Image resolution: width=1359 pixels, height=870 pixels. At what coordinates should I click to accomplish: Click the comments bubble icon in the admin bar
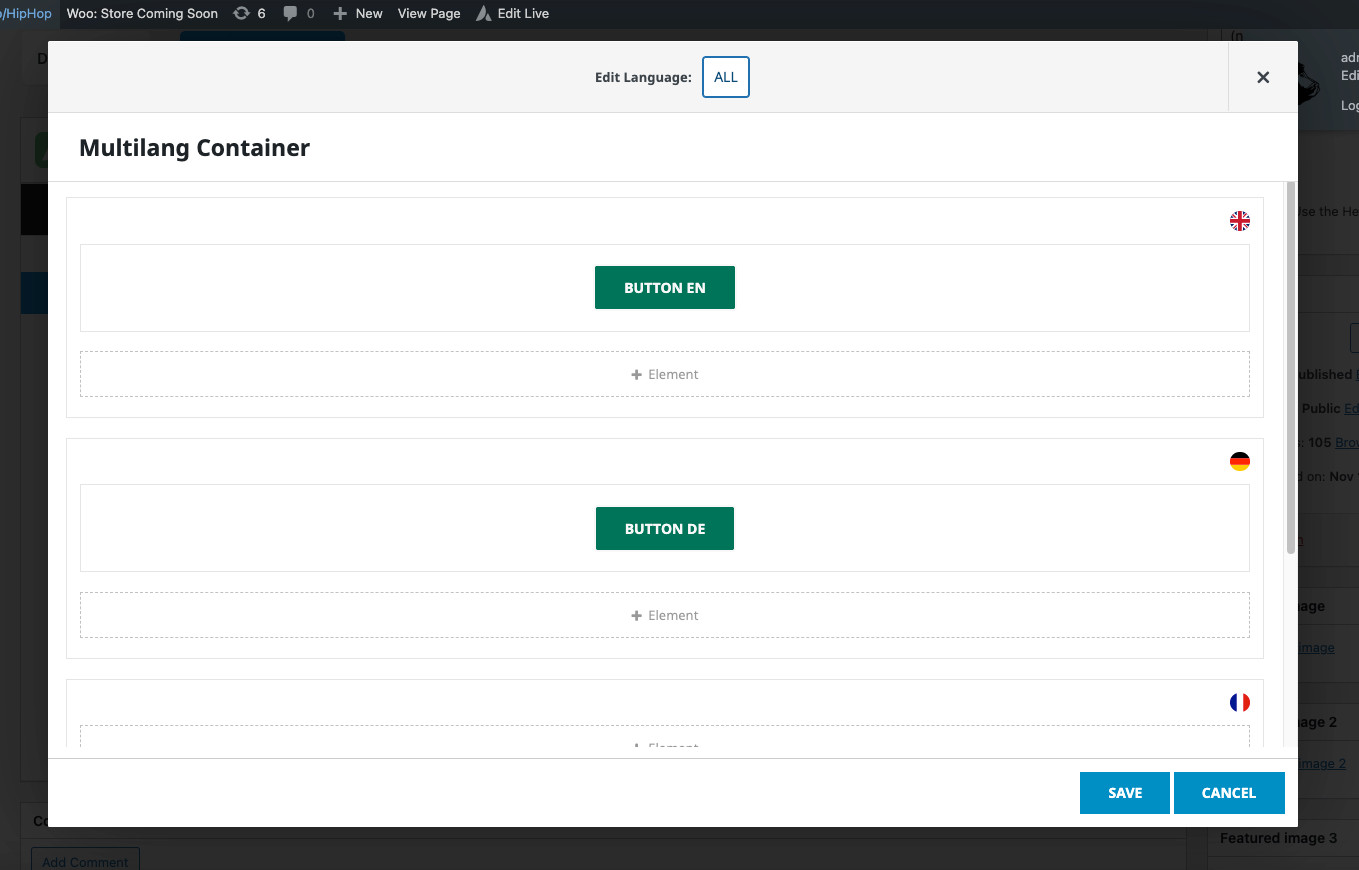[x=290, y=13]
